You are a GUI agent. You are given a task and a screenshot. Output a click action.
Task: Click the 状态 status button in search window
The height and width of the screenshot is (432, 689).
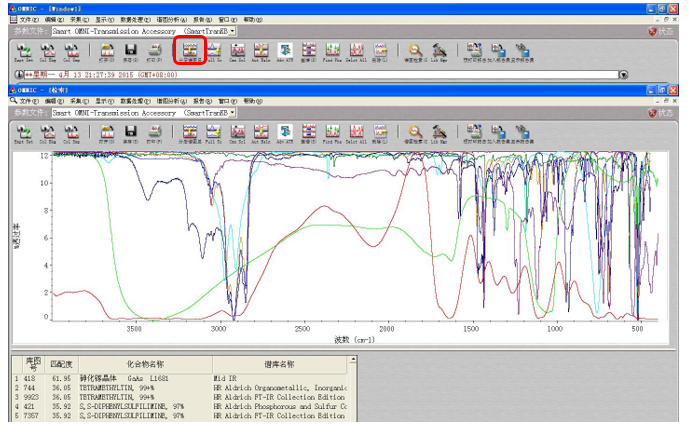pyautogui.click(x=660, y=113)
